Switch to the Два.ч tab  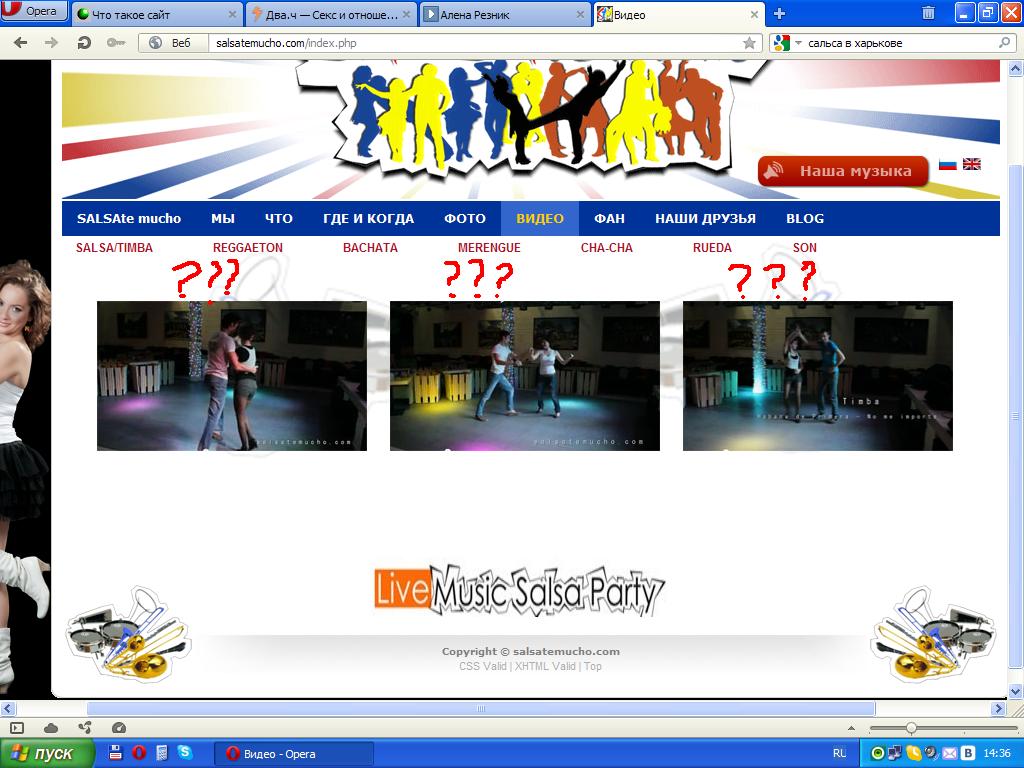click(331, 14)
